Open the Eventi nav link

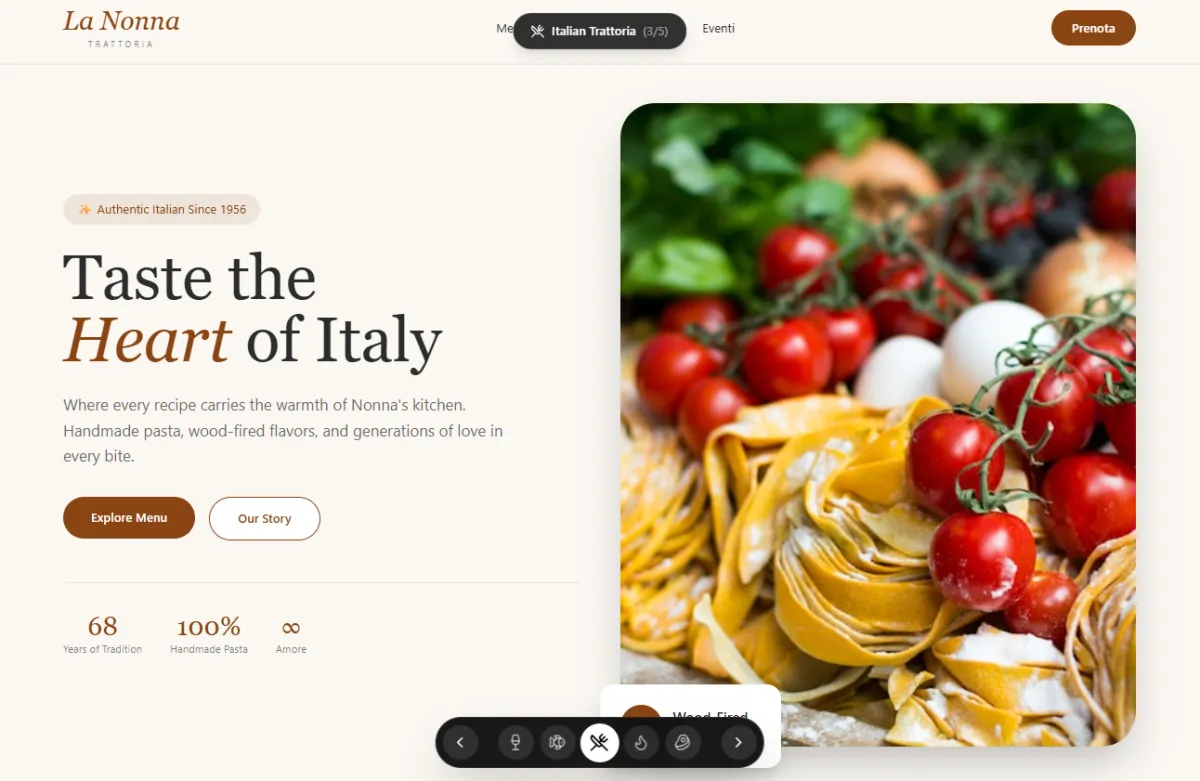click(718, 29)
